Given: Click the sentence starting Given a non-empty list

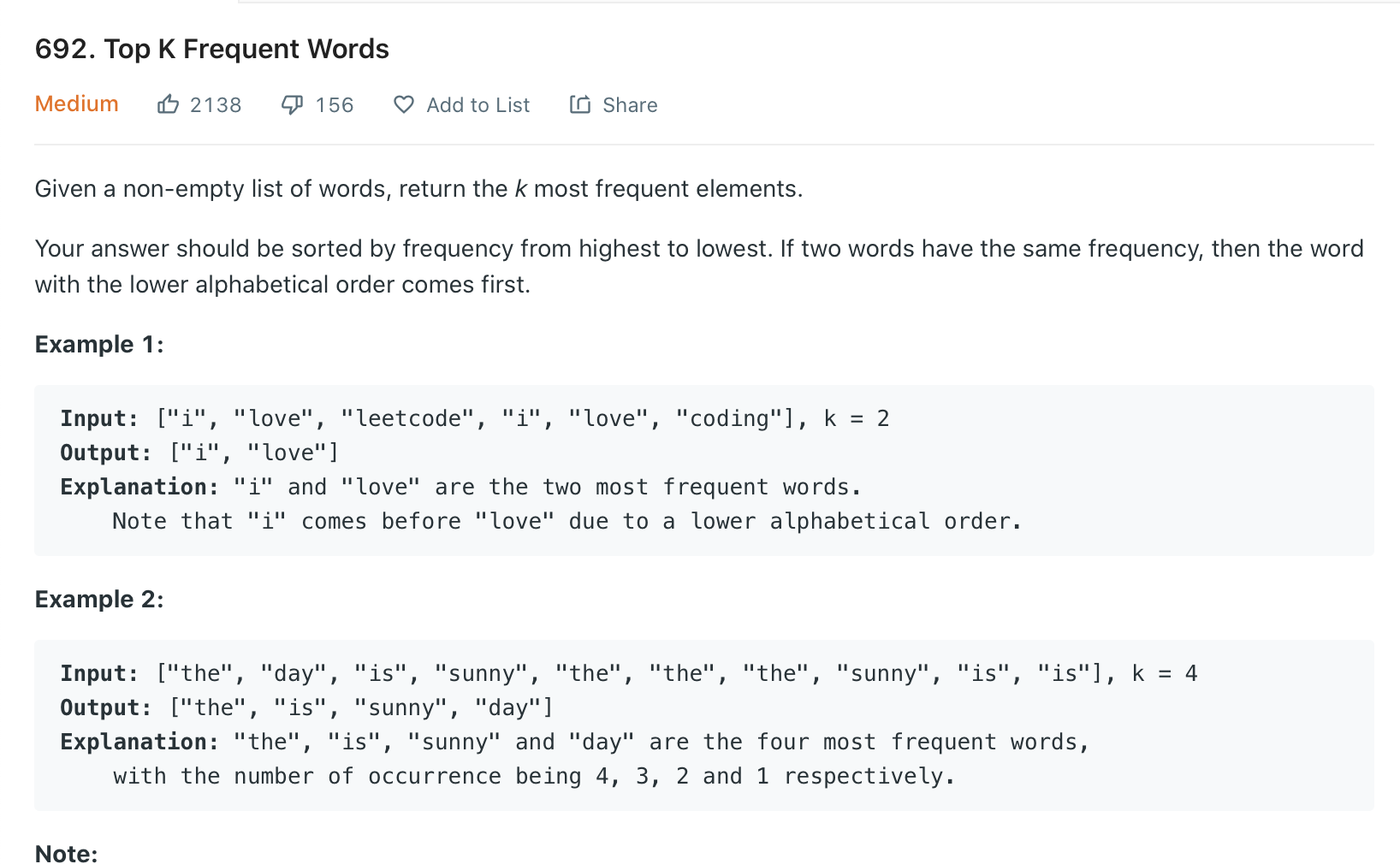Looking at the screenshot, I should tap(419, 188).
